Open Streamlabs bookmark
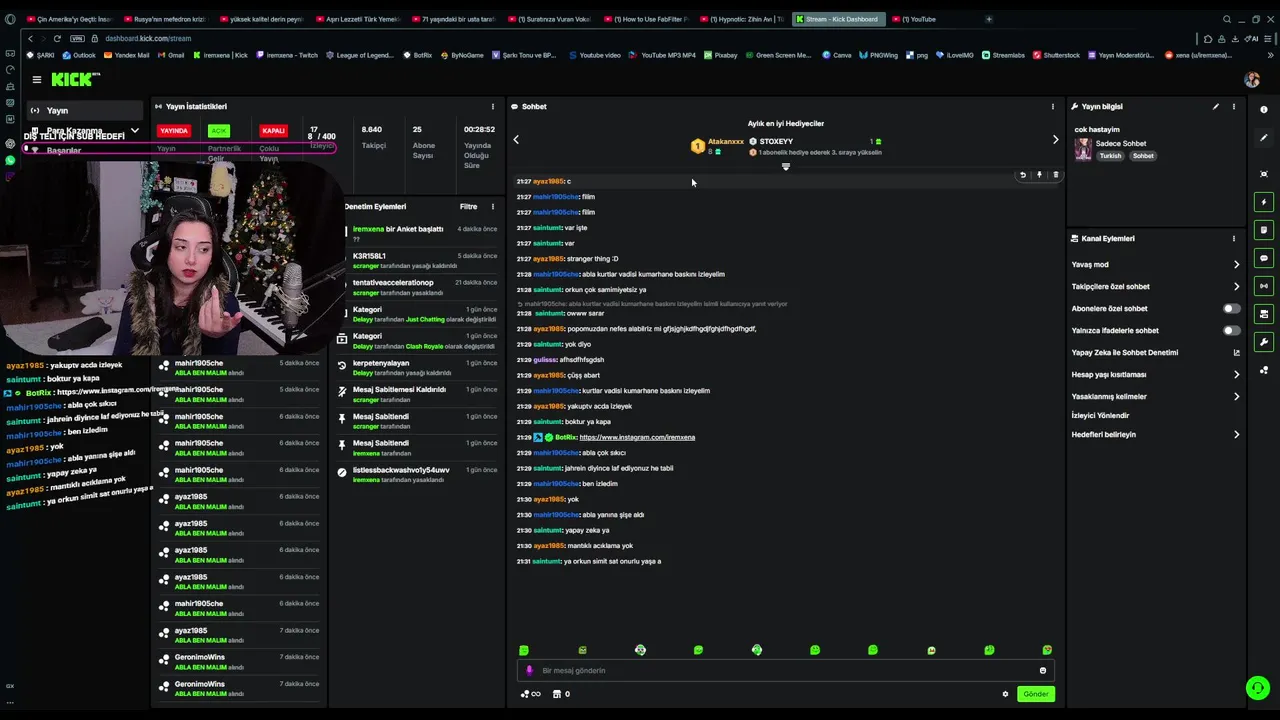 pos(1003,55)
